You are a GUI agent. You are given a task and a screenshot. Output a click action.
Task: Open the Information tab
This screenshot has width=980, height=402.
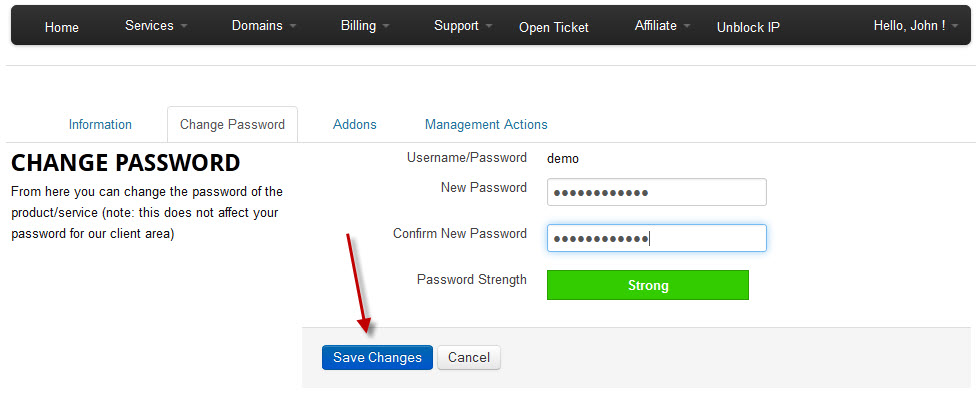pos(100,125)
